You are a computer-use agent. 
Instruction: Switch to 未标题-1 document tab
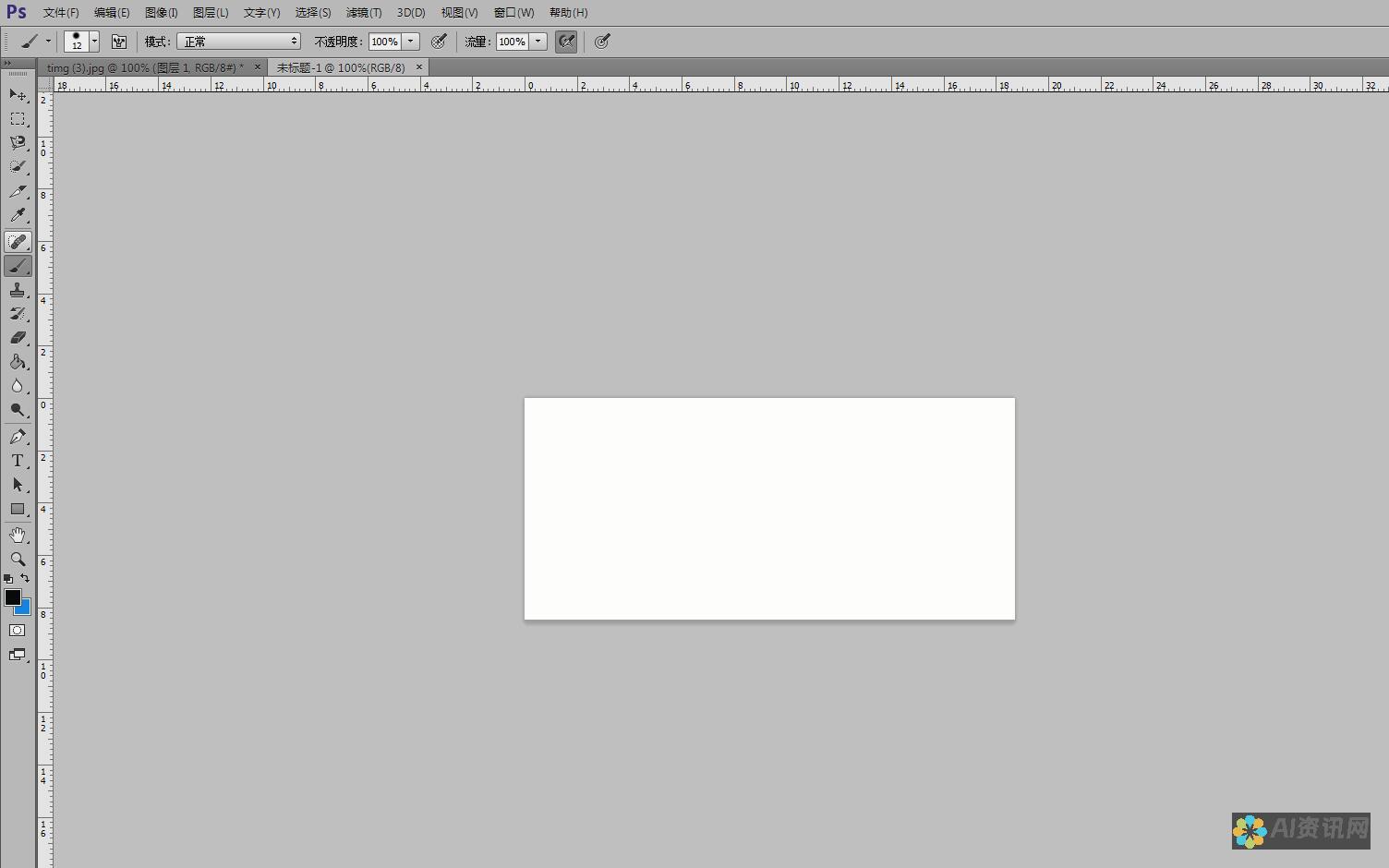[341, 67]
